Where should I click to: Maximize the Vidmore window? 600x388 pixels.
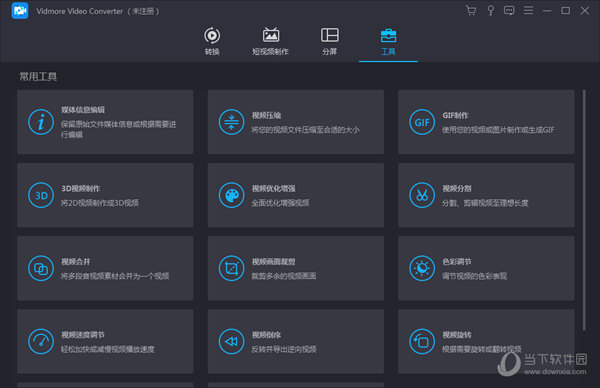coord(566,11)
